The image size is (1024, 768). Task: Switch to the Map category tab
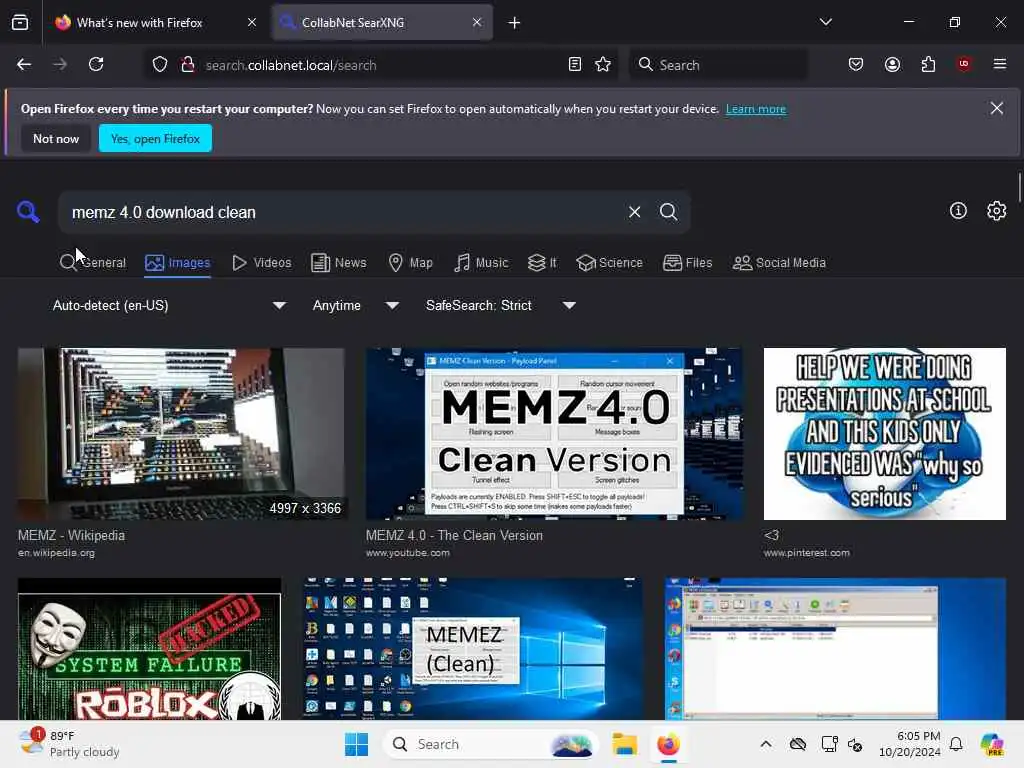click(x=410, y=263)
